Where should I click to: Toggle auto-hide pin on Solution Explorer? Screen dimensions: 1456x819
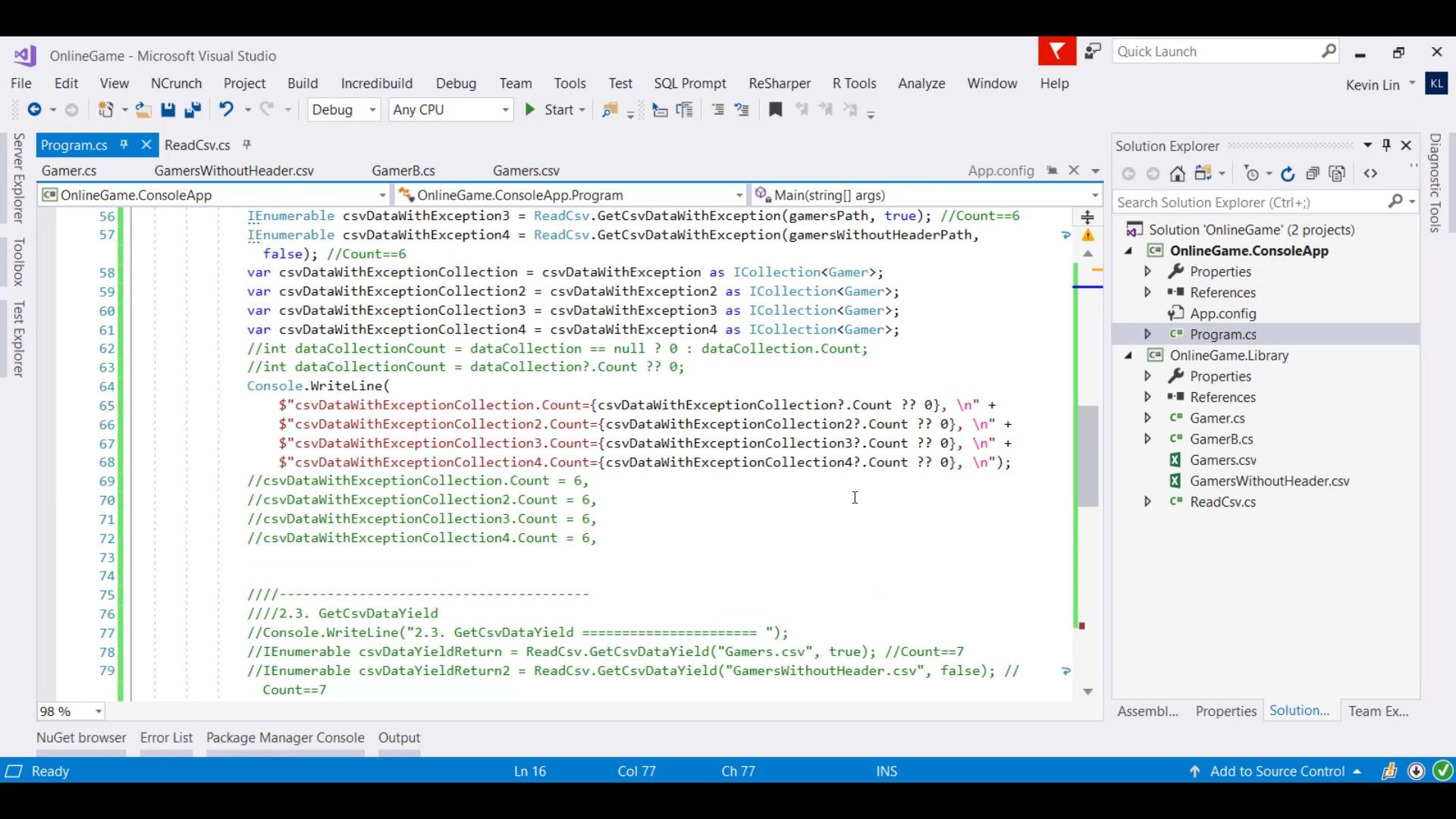(x=1386, y=145)
